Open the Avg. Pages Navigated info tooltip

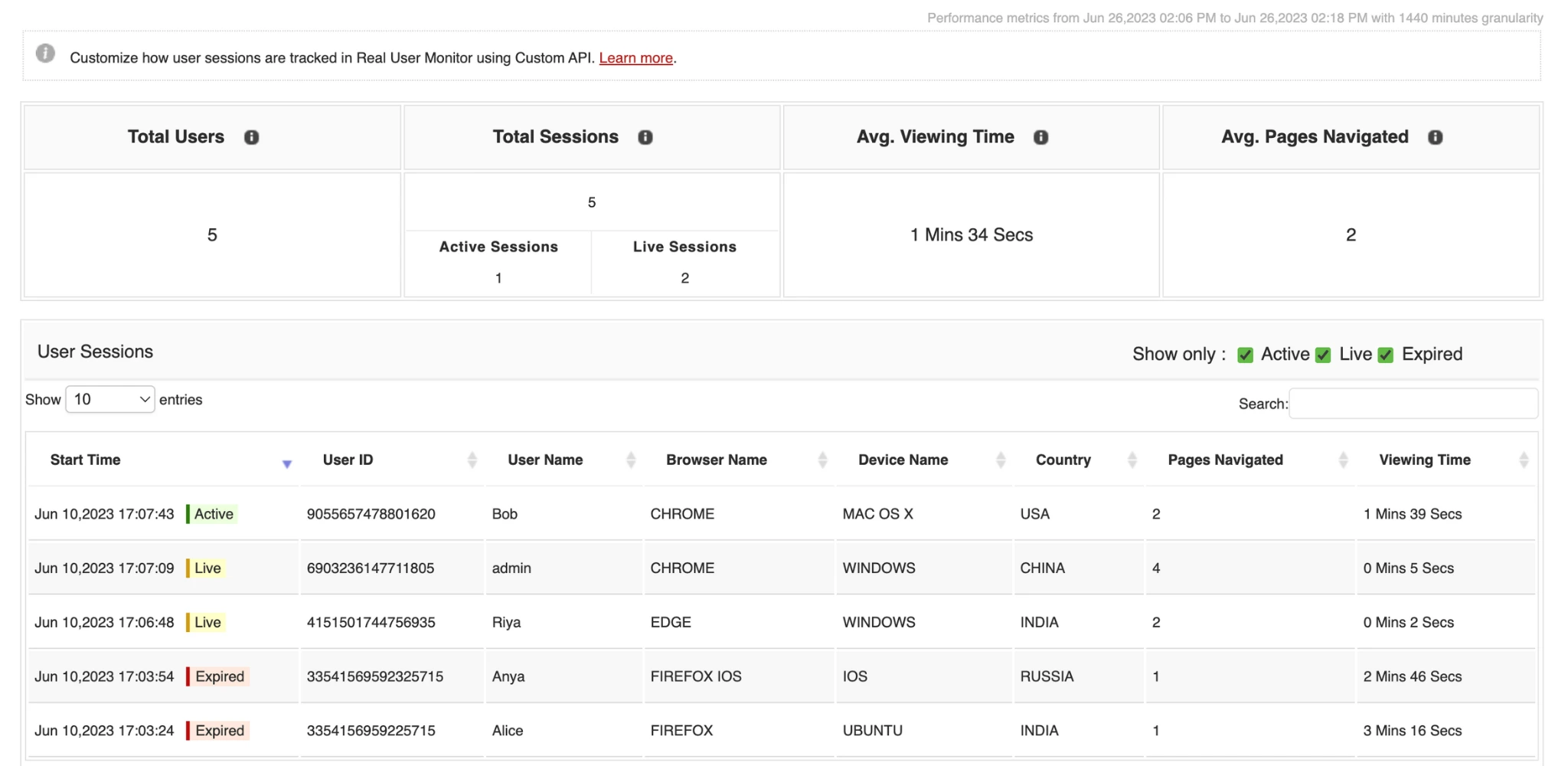pyautogui.click(x=1436, y=137)
